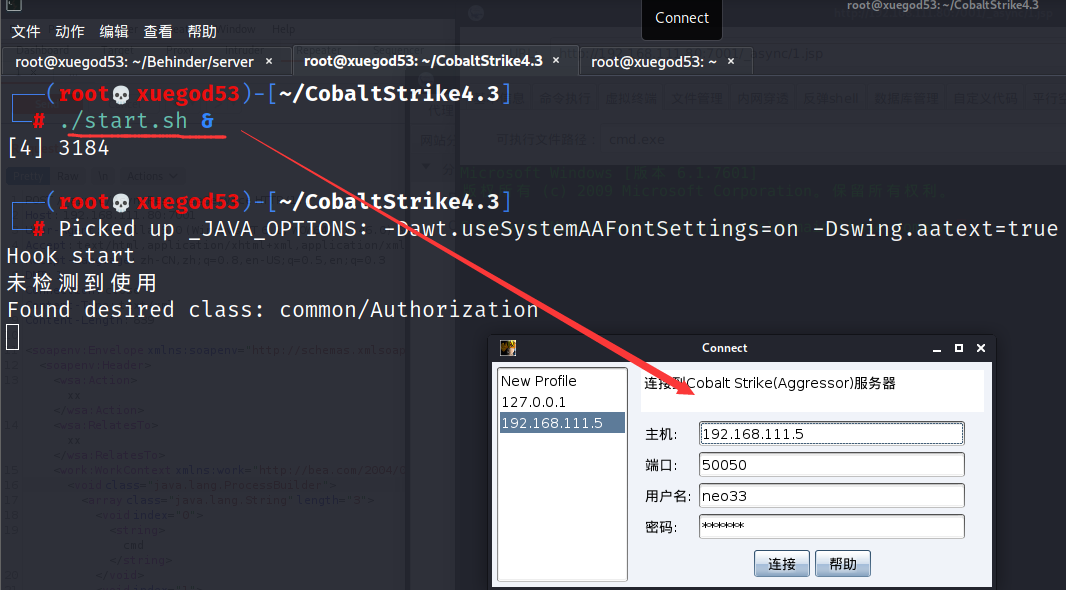Viewport: 1066px width, 590px height.
Task: Close the ~/CobaltStrike4.3 terminal tab
Action: tap(555, 60)
